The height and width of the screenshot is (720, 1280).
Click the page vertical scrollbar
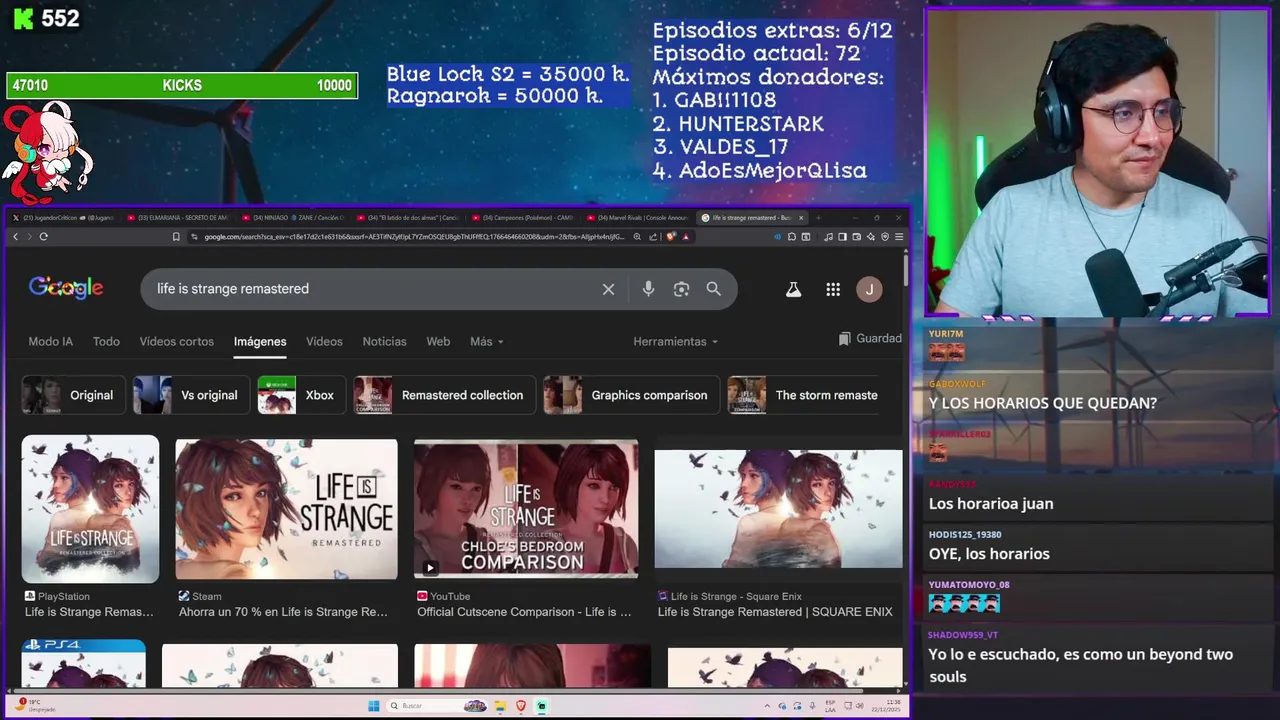click(904, 270)
